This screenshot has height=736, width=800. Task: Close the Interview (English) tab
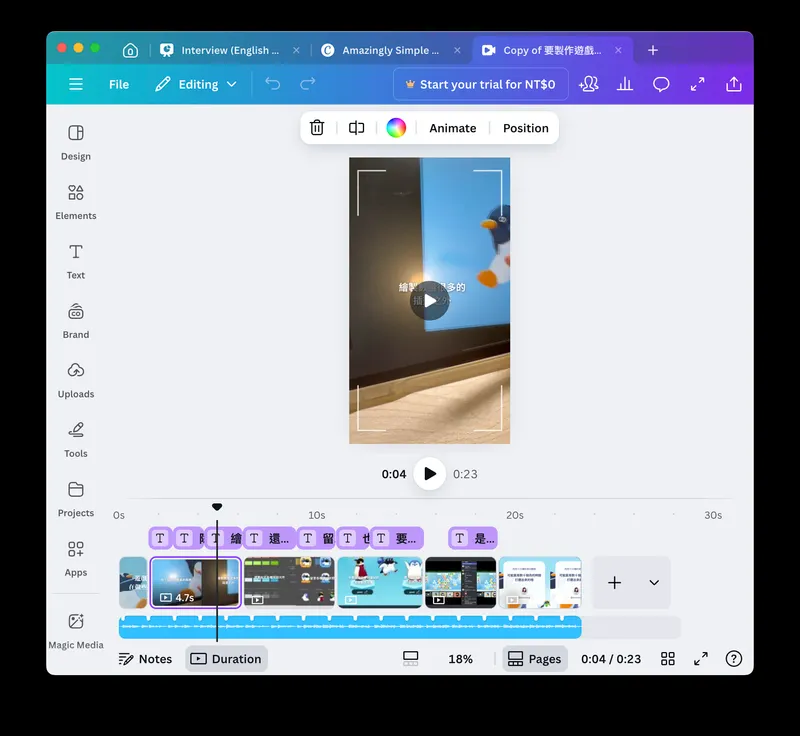pyautogui.click(x=296, y=50)
